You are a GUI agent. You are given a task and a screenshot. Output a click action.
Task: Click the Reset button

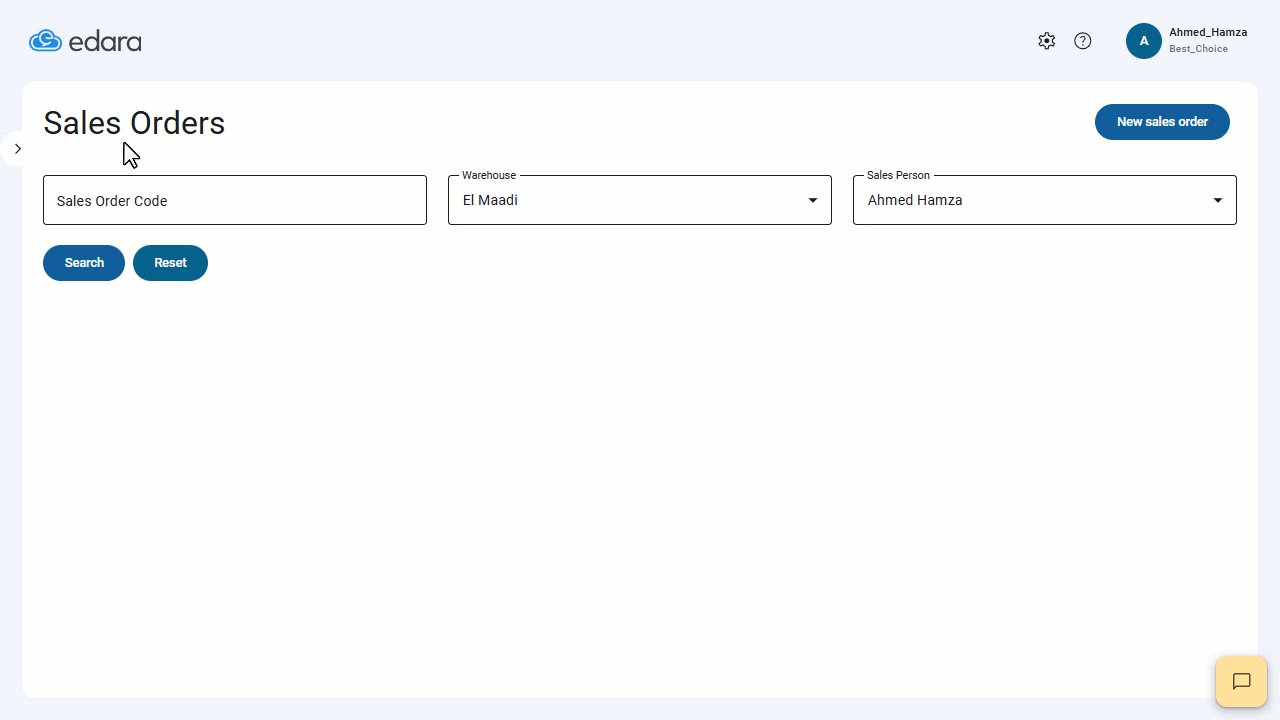(170, 263)
